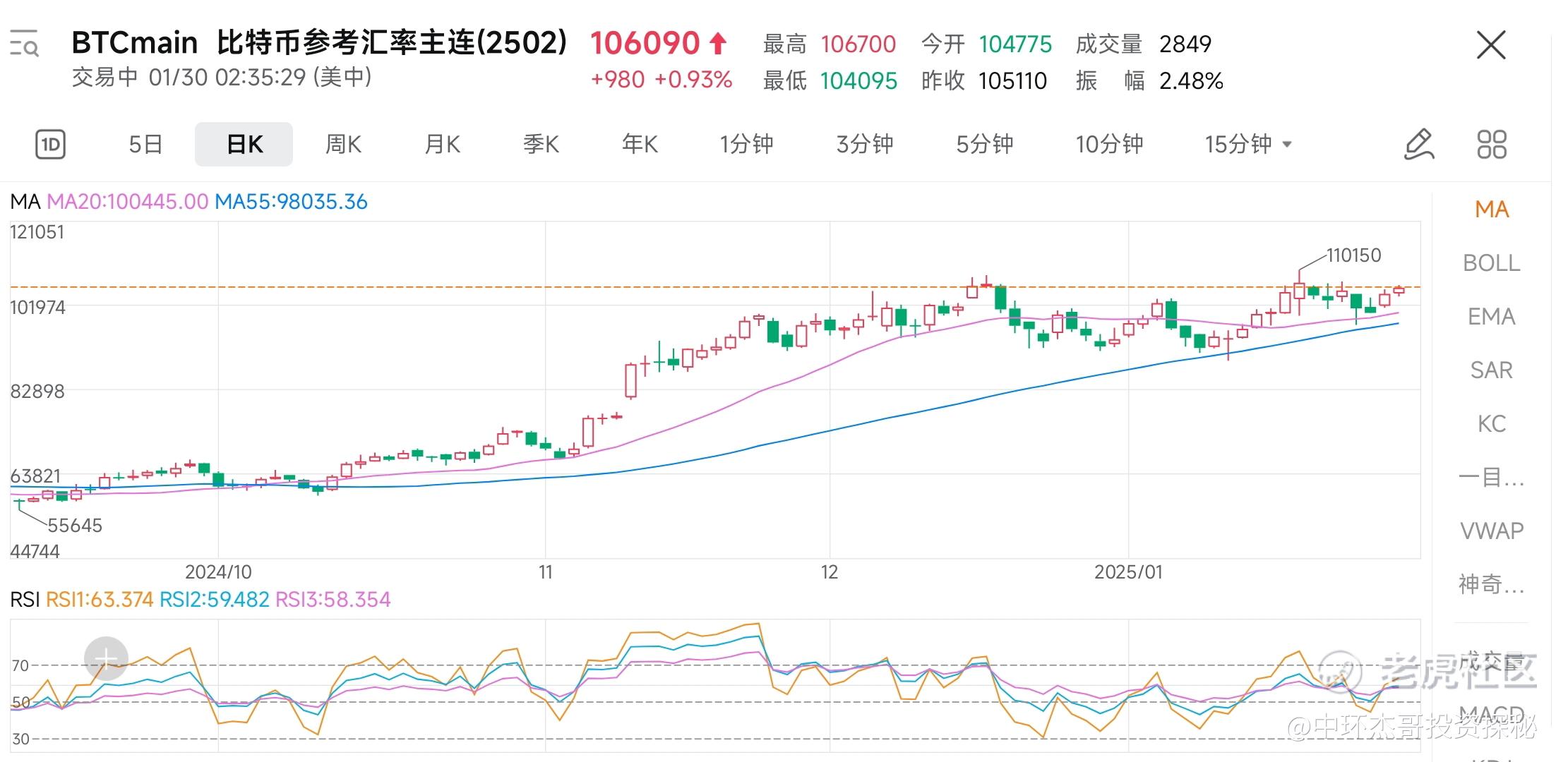
Task: Click the 1D timeframe icon
Action: 50,145
